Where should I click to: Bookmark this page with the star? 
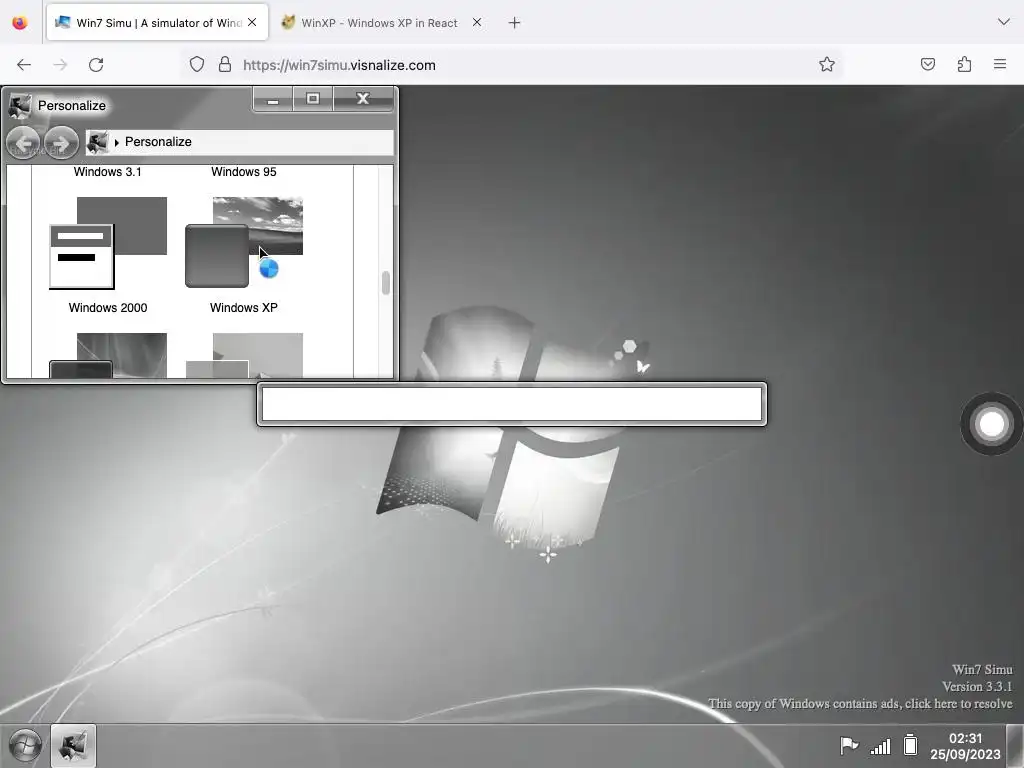coord(827,65)
